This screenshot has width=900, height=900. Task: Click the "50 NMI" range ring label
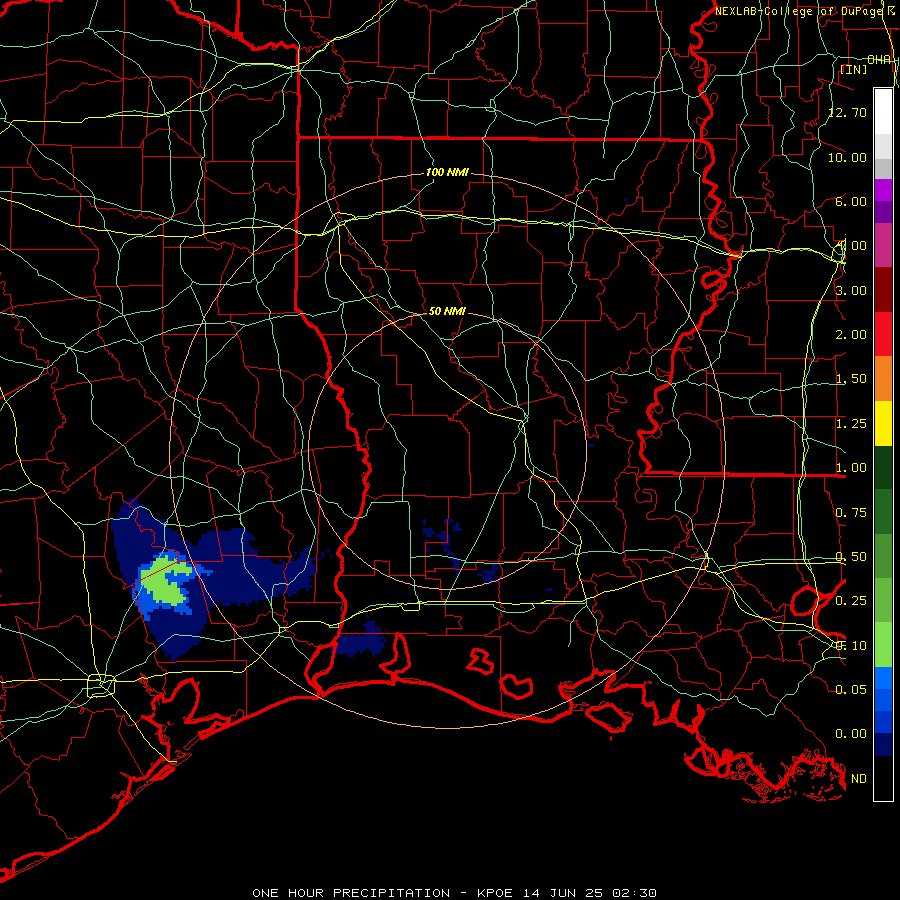[x=447, y=311]
